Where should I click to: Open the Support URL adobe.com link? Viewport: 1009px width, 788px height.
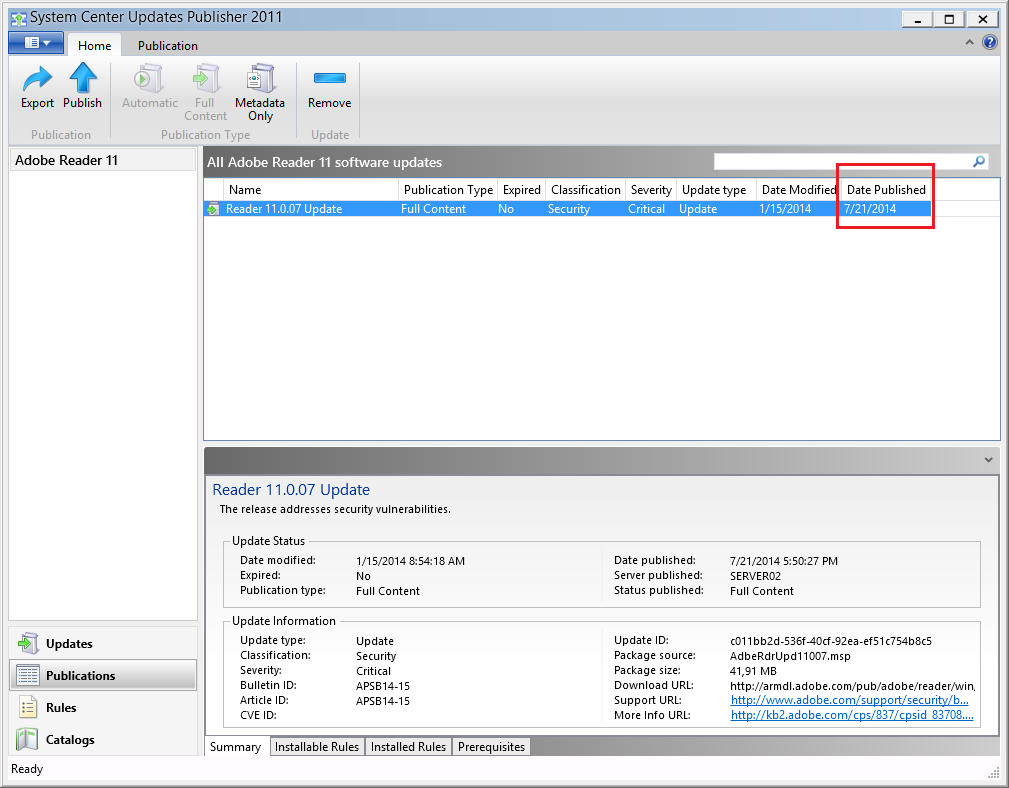point(849,700)
